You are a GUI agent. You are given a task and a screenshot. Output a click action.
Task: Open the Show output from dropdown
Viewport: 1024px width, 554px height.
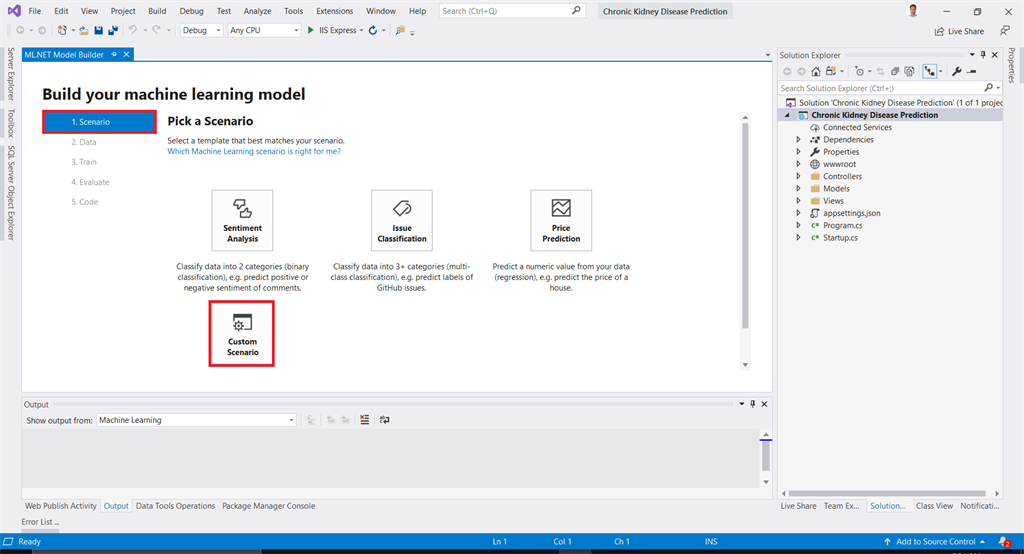pyautogui.click(x=196, y=420)
